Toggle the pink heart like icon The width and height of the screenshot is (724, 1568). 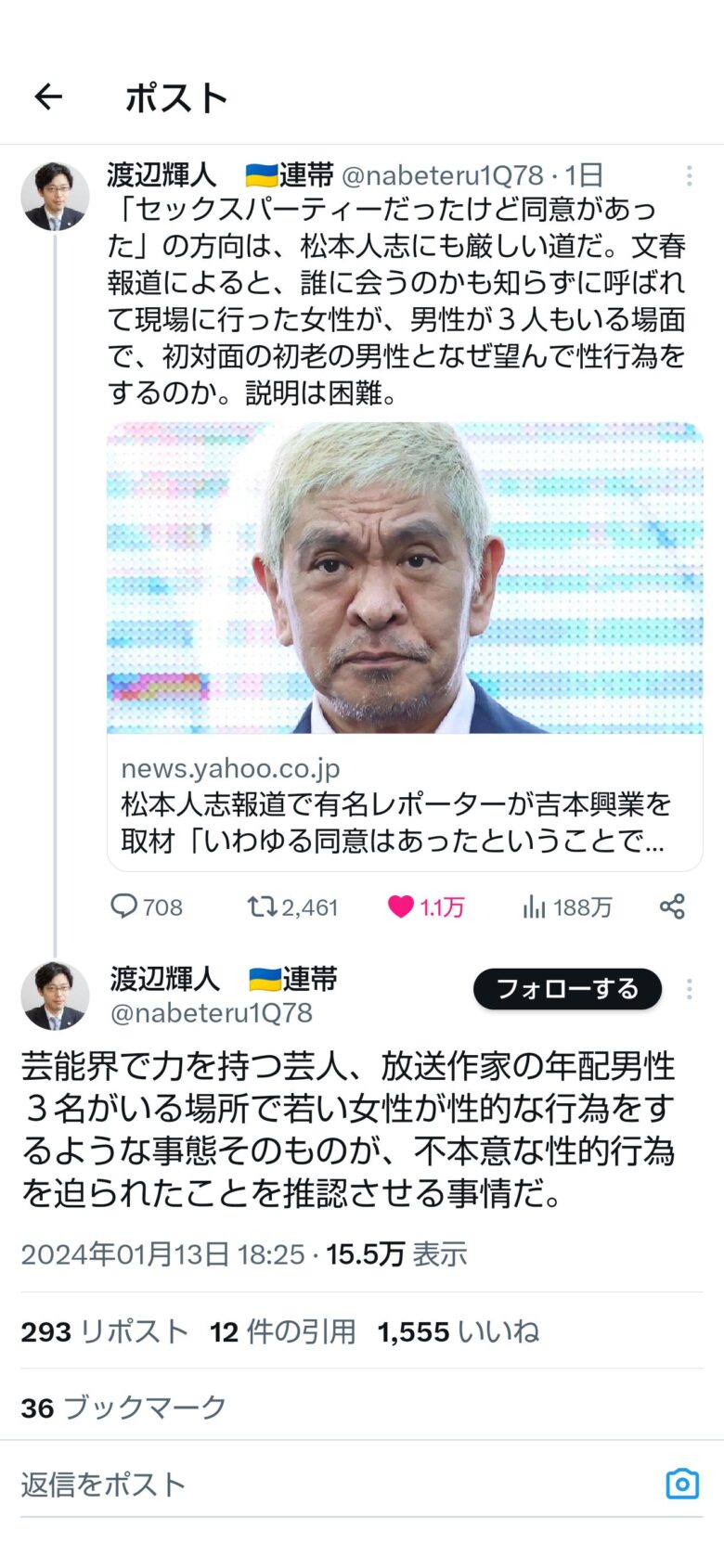pyautogui.click(x=400, y=906)
